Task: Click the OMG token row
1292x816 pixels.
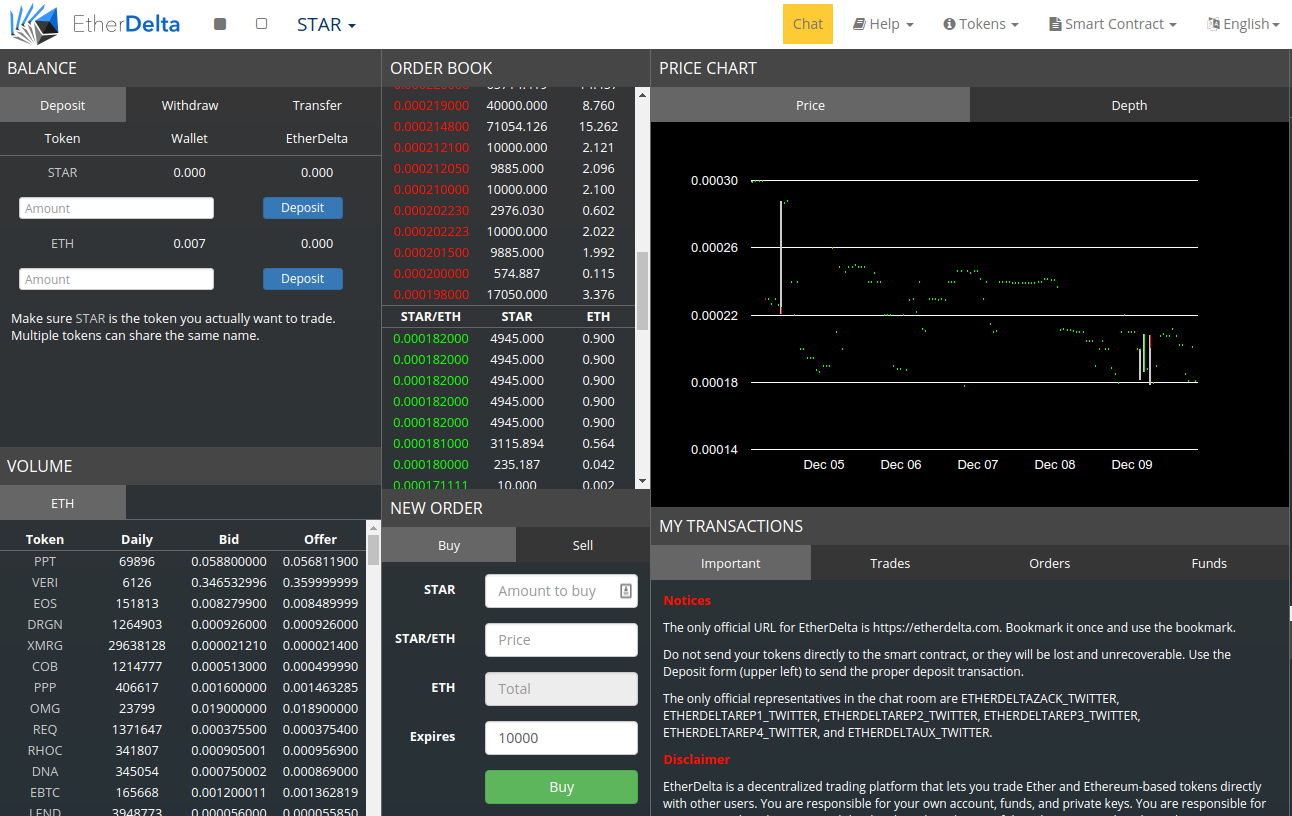Action: coord(183,709)
